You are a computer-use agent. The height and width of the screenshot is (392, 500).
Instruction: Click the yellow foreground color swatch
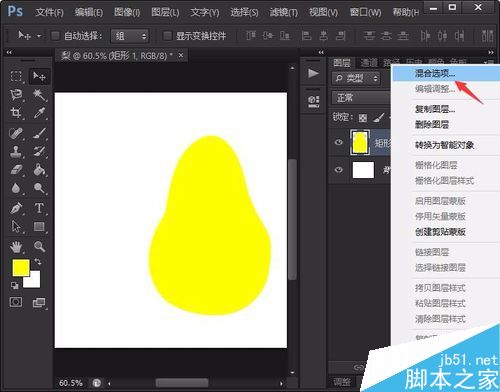point(21,268)
